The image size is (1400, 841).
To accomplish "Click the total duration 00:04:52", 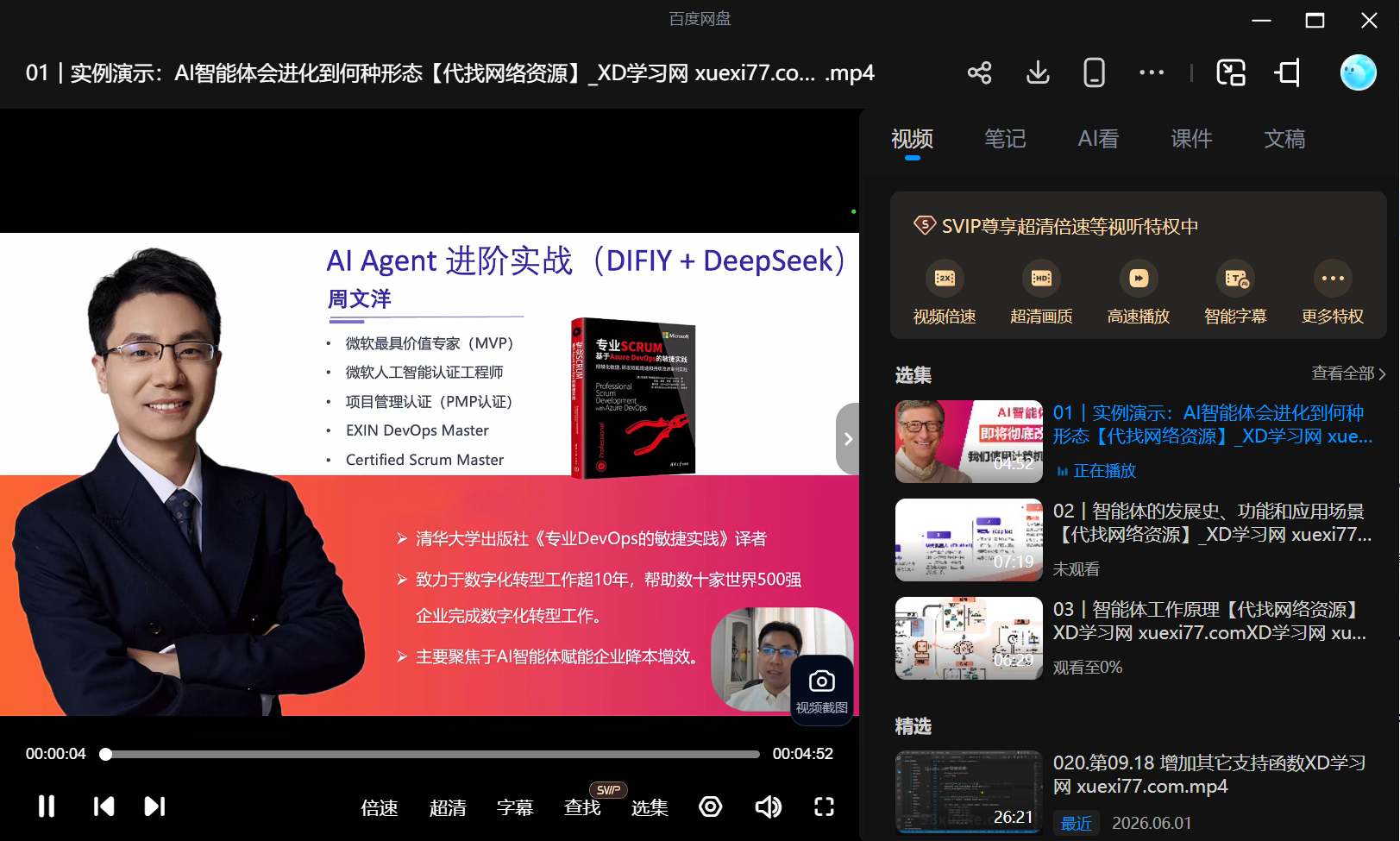I will [x=802, y=754].
